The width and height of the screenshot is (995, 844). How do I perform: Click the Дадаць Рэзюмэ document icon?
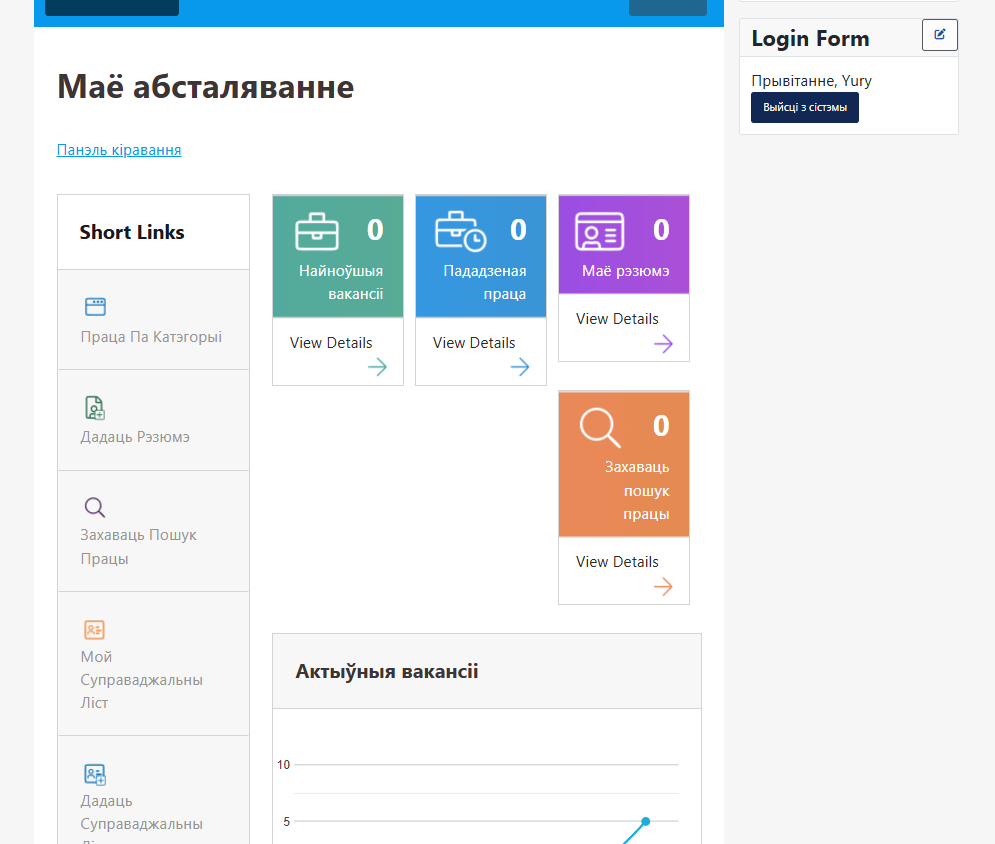[x=95, y=407]
